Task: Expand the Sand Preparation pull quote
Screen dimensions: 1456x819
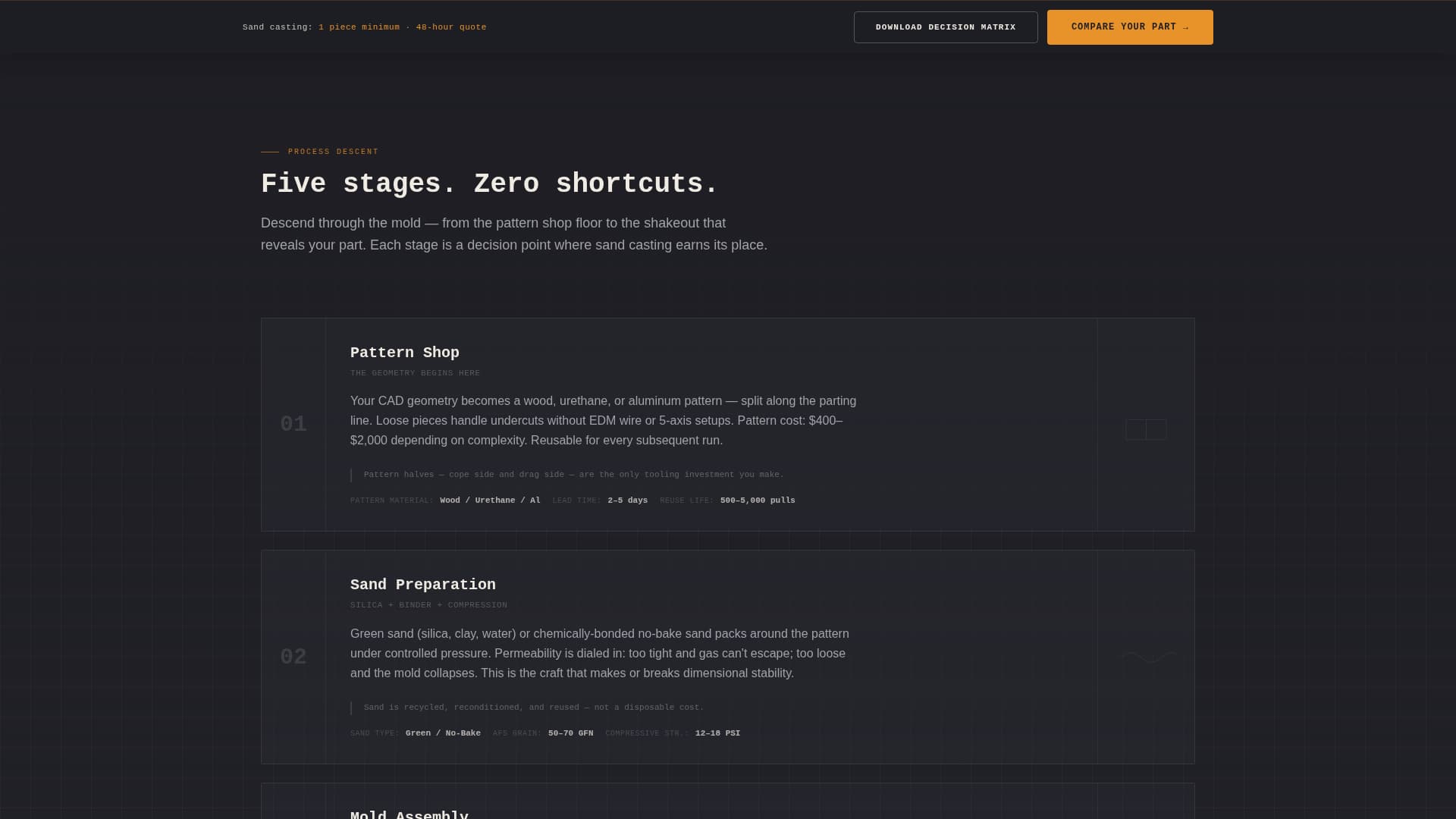Action: pyautogui.click(x=533, y=707)
